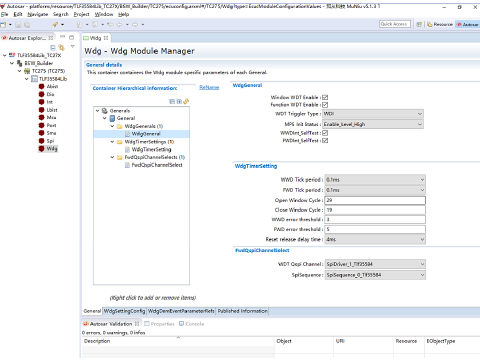Viewport: 480px width, 360px height.
Task: Open the File menu
Action: coord(4,14)
